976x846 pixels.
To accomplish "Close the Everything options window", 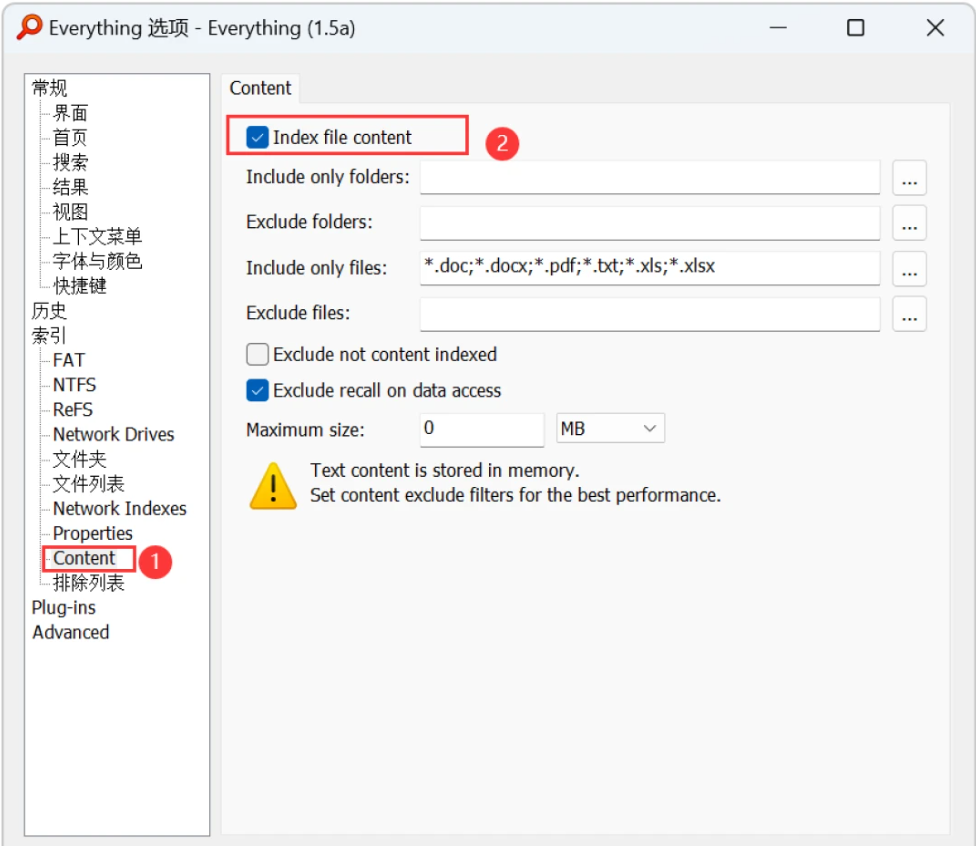I will (x=935, y=28).
